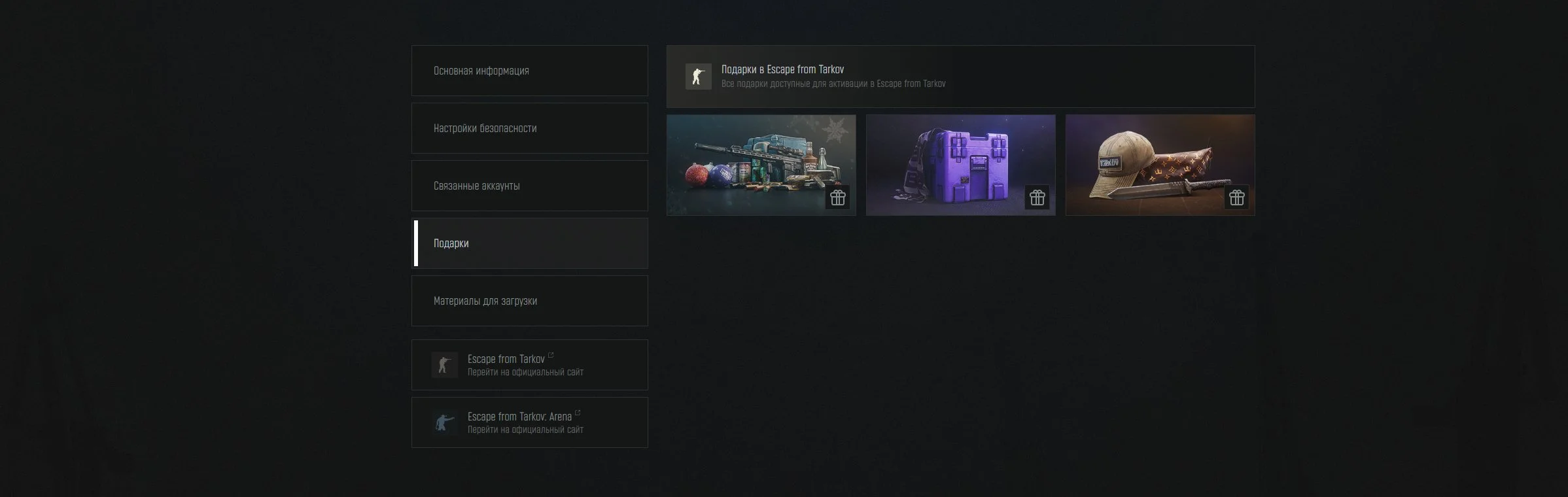
Task: Click the soldier icon in the gifts header
Action: (698, 77)
